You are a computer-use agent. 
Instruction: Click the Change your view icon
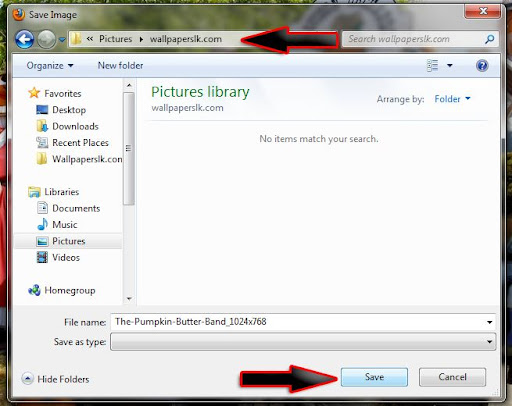click(433, 65)
